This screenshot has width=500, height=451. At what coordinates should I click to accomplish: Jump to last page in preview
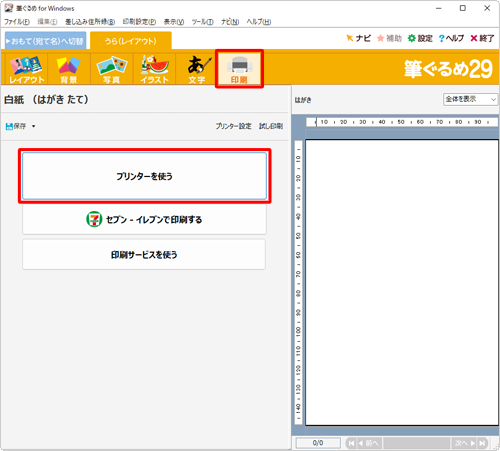click(482, 443)
